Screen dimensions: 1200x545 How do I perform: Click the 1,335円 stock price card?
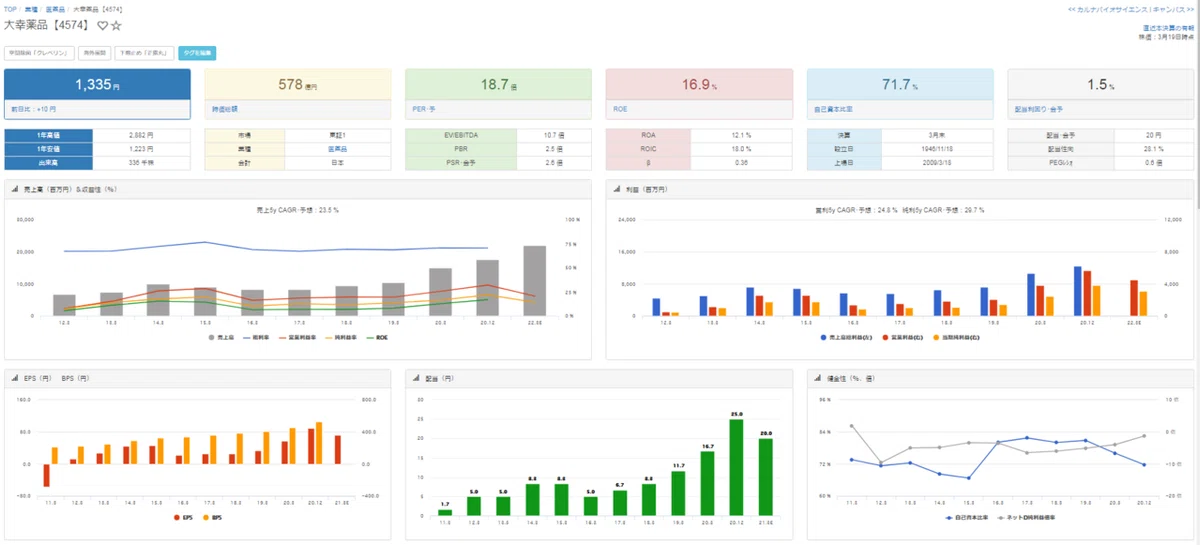97,94
